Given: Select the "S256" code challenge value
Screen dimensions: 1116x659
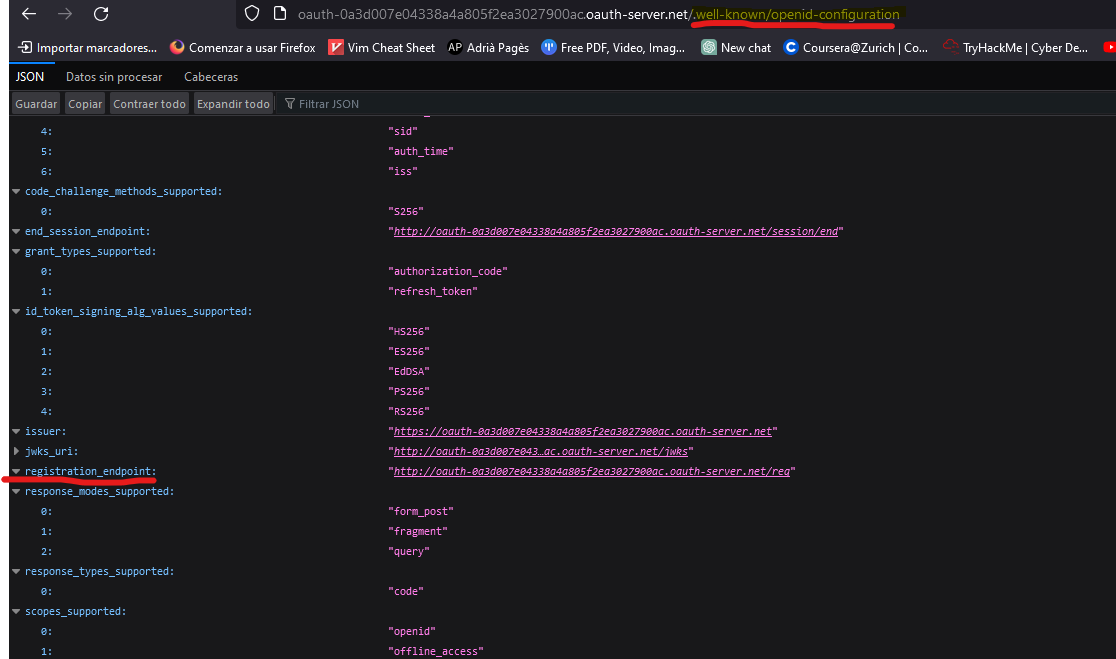Looking at the screenshot, I should (x=406, y=211).
